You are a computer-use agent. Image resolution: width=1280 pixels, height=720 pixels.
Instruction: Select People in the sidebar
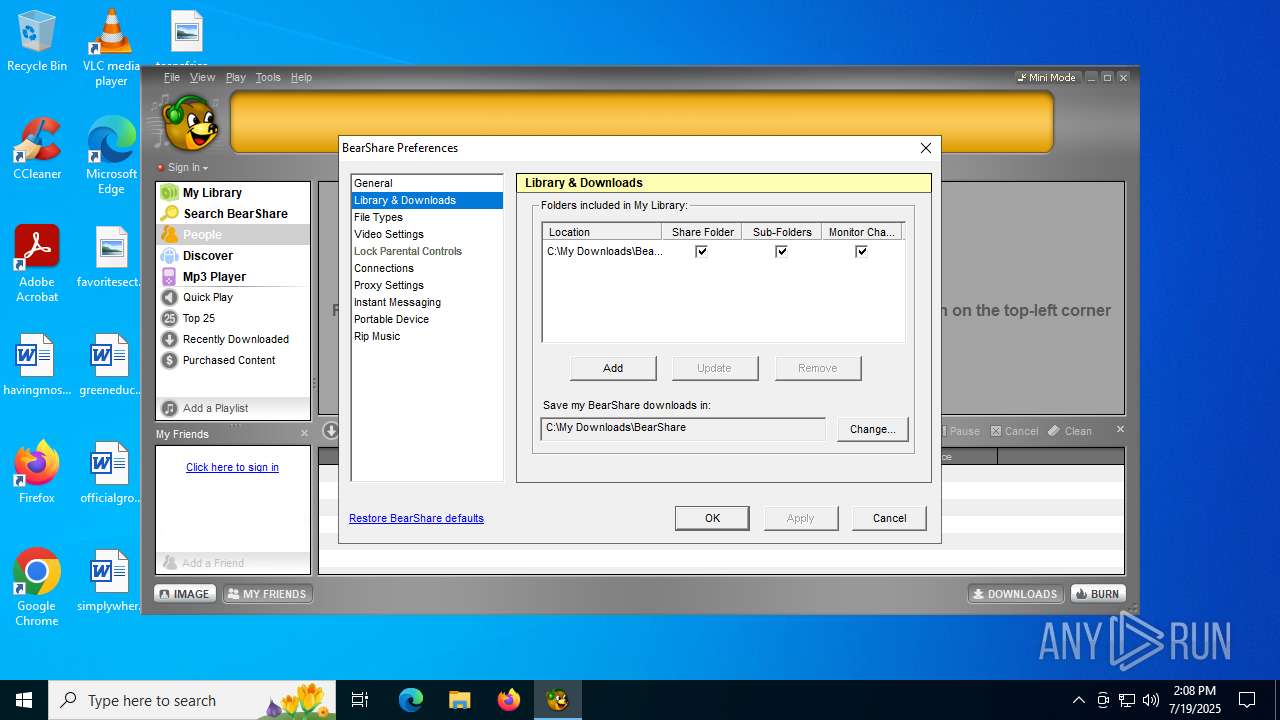[232, 234]
